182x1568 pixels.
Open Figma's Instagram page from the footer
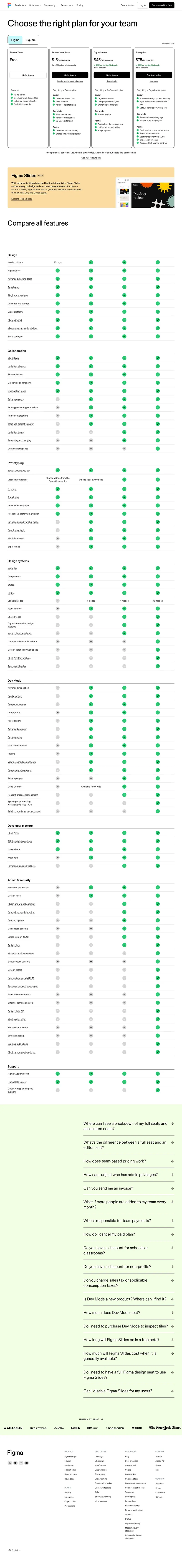click(21, 1463)
